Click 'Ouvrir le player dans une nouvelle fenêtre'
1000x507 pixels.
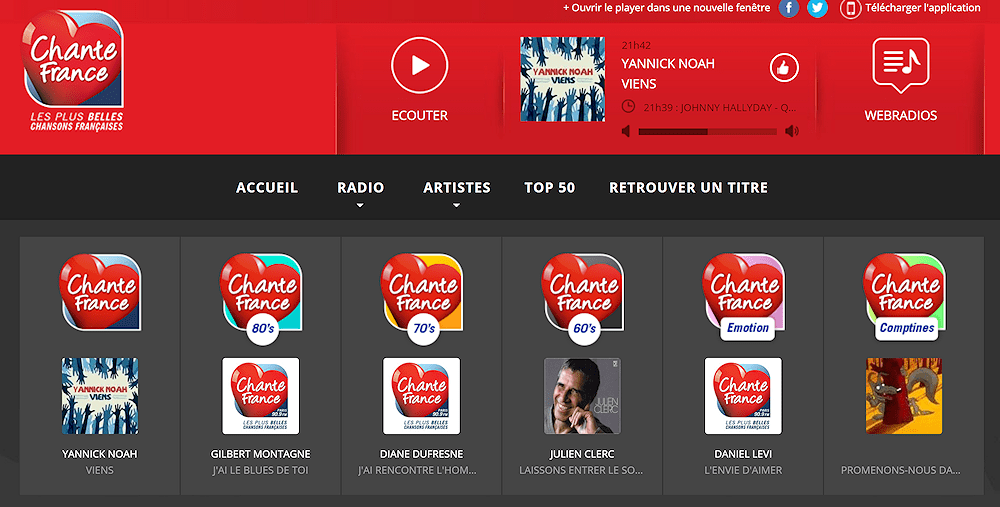coord(666,8)
